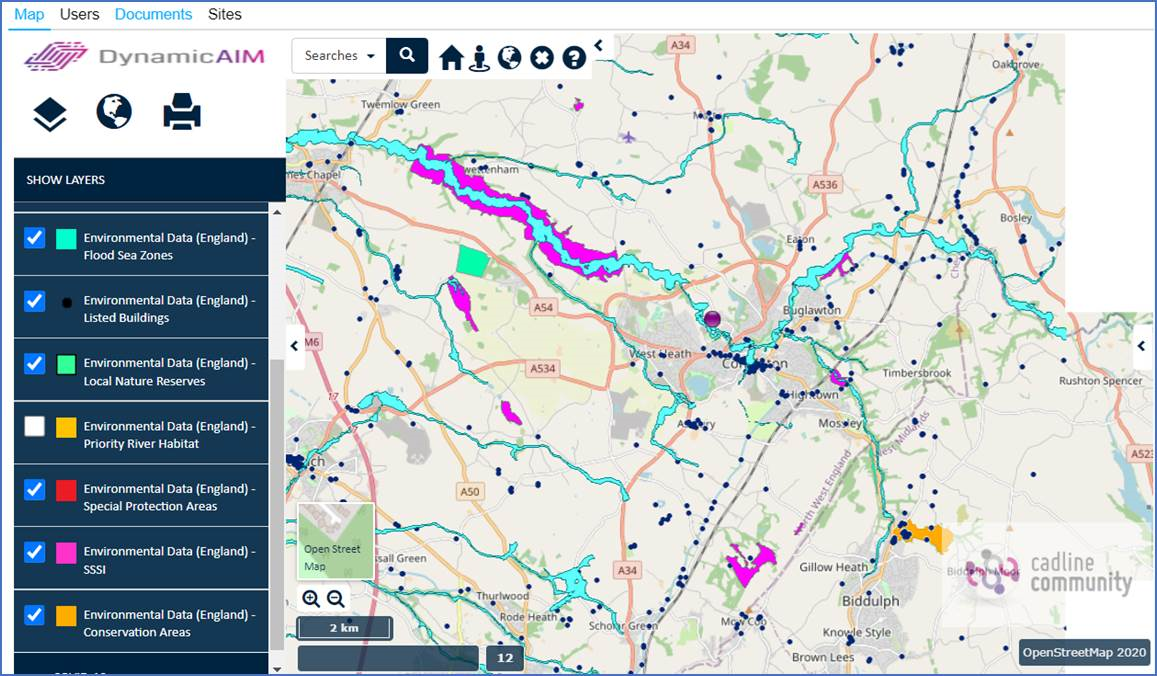Click the 2 km scale bar
The image size is (1157, 676).
(345, 628)
